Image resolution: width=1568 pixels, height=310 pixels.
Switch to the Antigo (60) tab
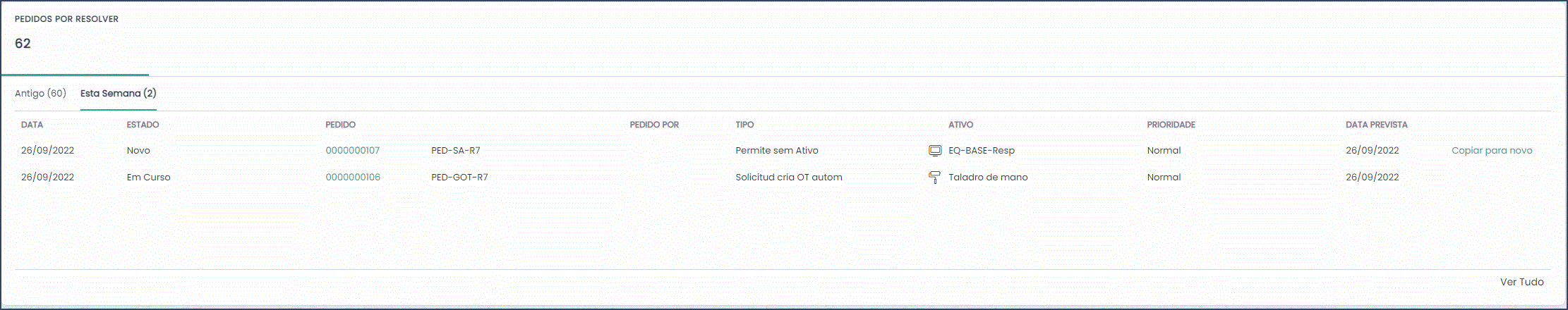(x=40, y=93)
